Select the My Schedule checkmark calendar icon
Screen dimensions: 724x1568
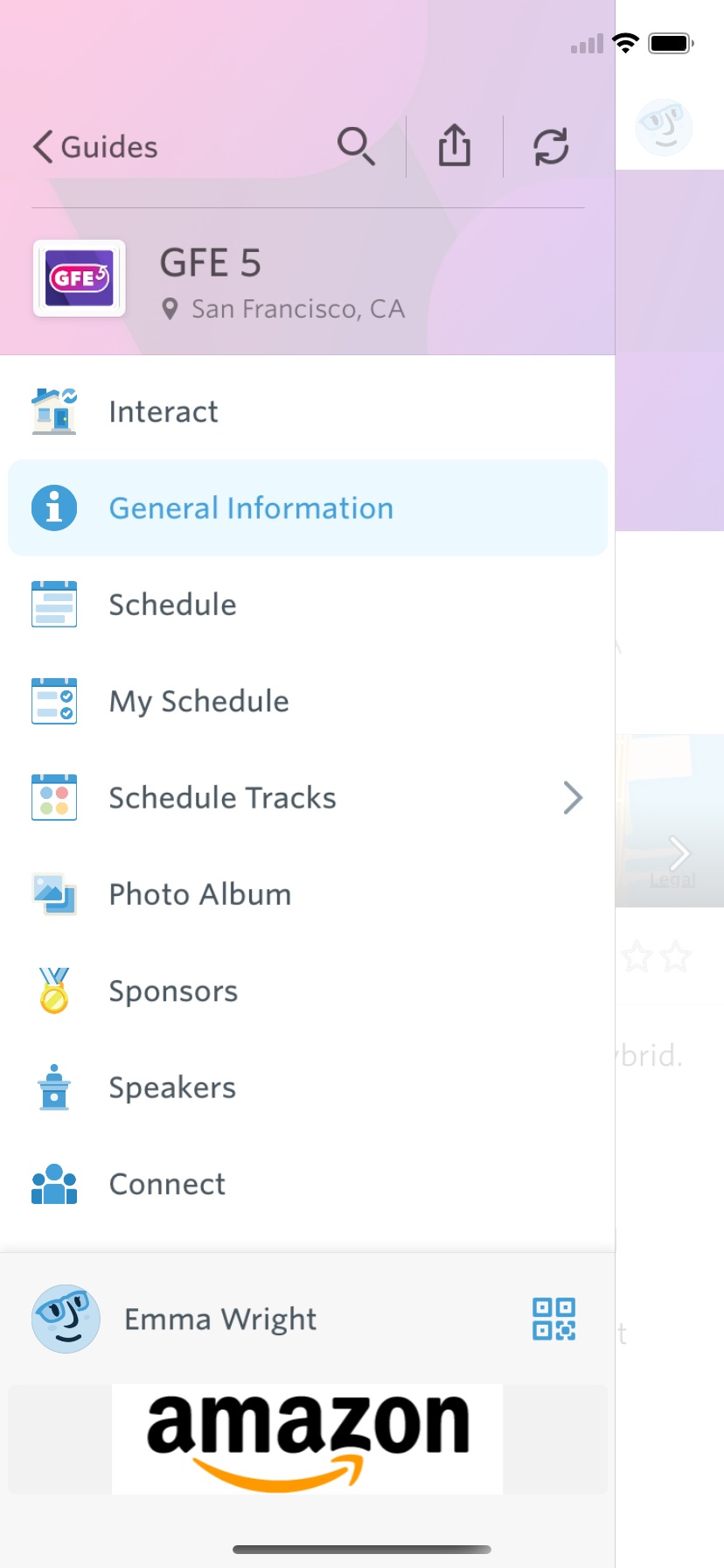click(53, 700)
